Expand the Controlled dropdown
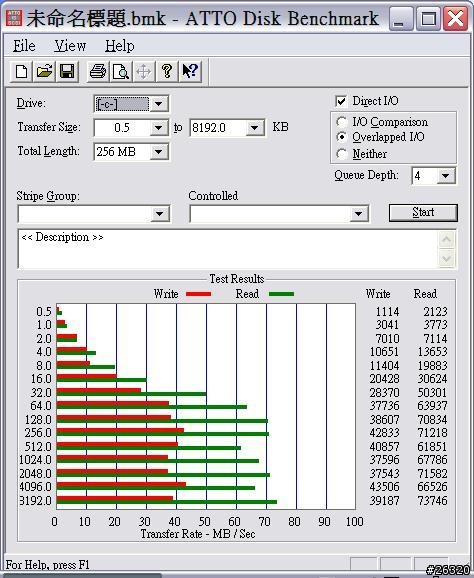The height and width of the screenshot is (578, 474). click(358, 214)
